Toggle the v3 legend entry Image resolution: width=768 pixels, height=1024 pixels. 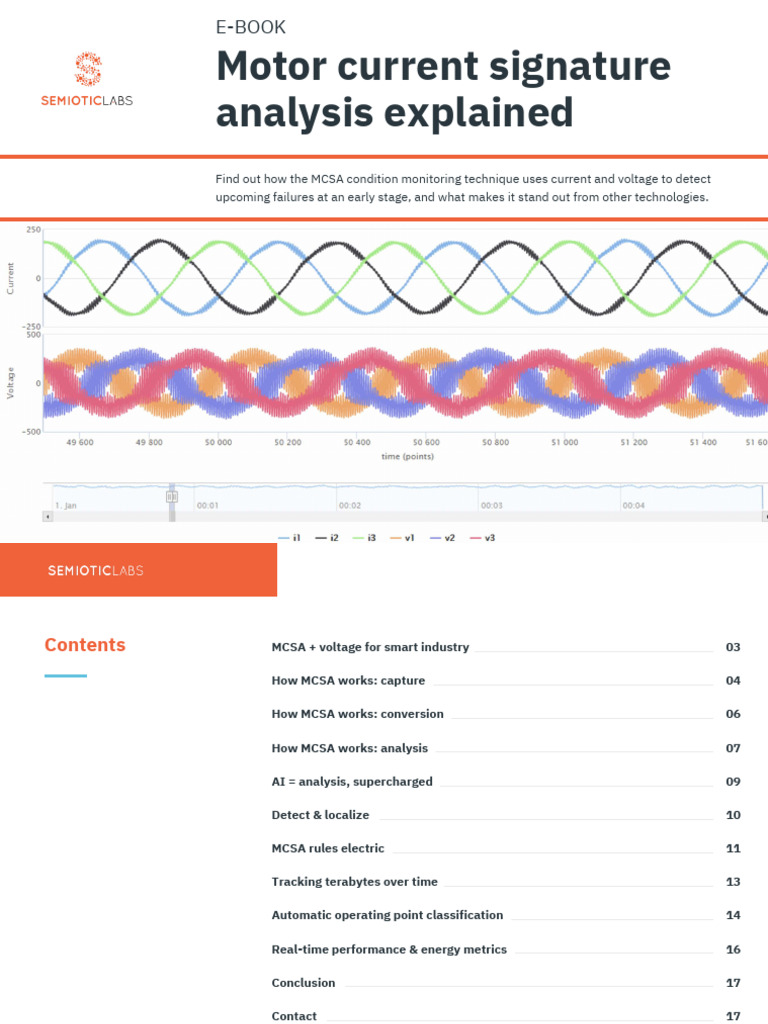point(483,537)
